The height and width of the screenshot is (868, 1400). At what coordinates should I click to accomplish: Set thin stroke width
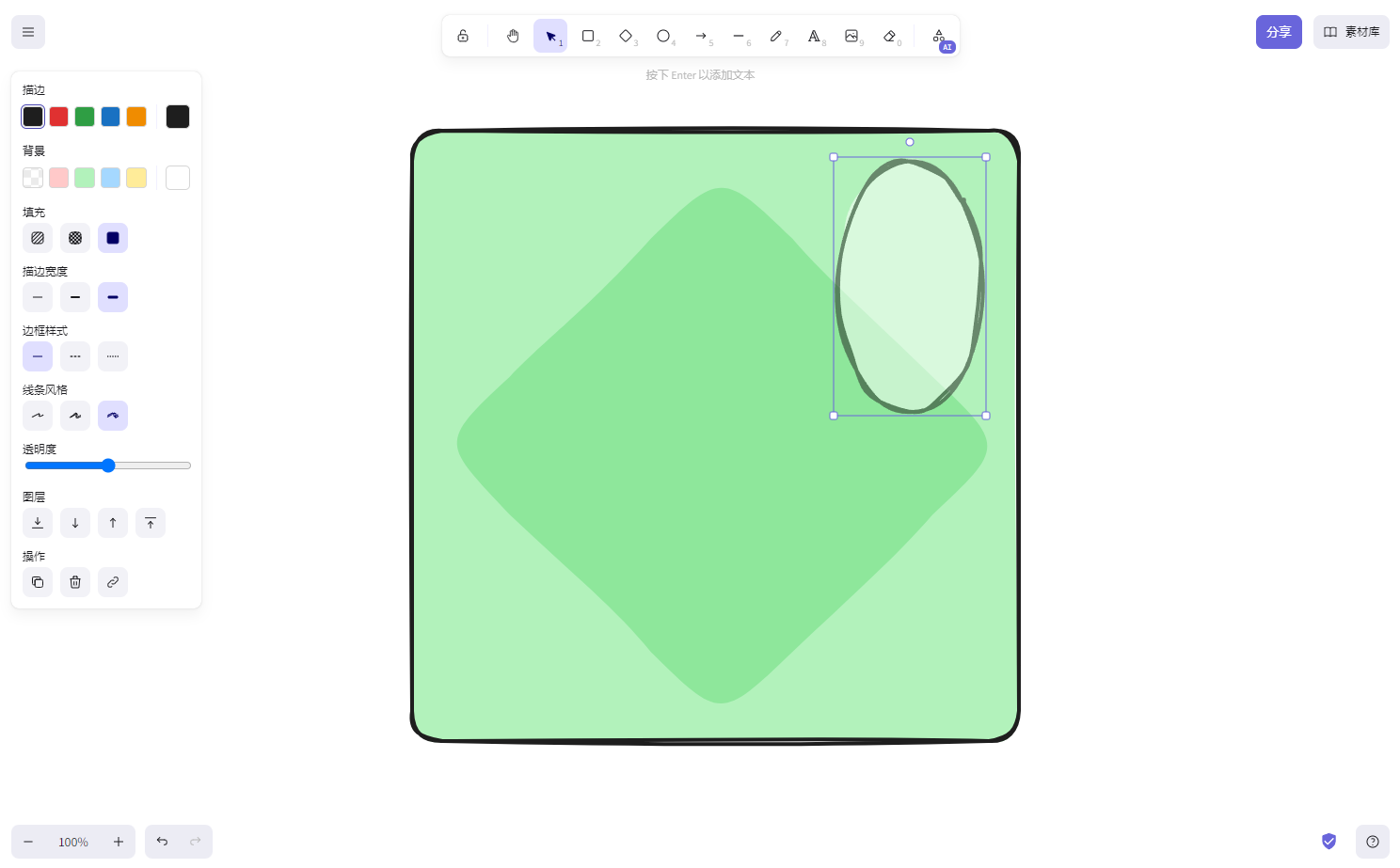pyautogui.click(x=38, y=297)
